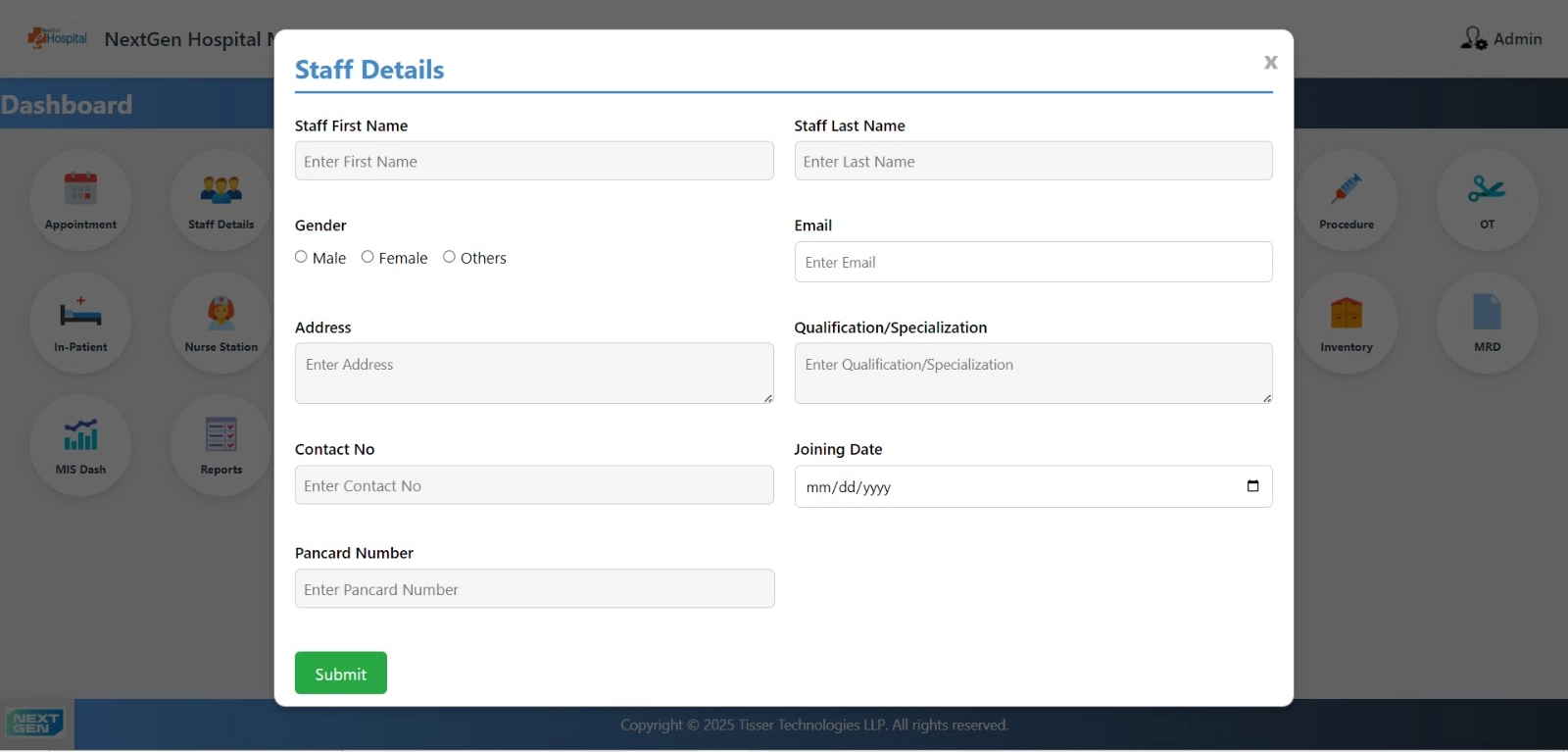Image resolution: width=1568 pixels, height=752 pixels.
Task: Focus the Pancard Number field
Action: (534, 589)
